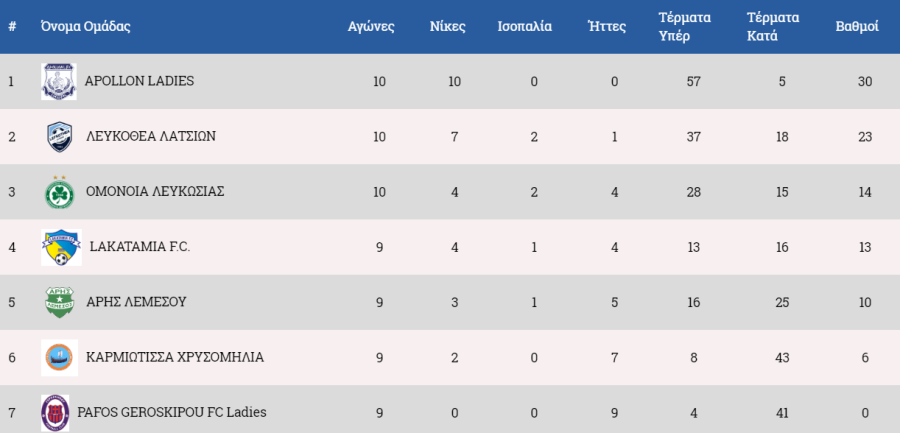Click the Αγώνες column header
The width and height of the screenshot is (900, 433).
click(x=371, y=27)
